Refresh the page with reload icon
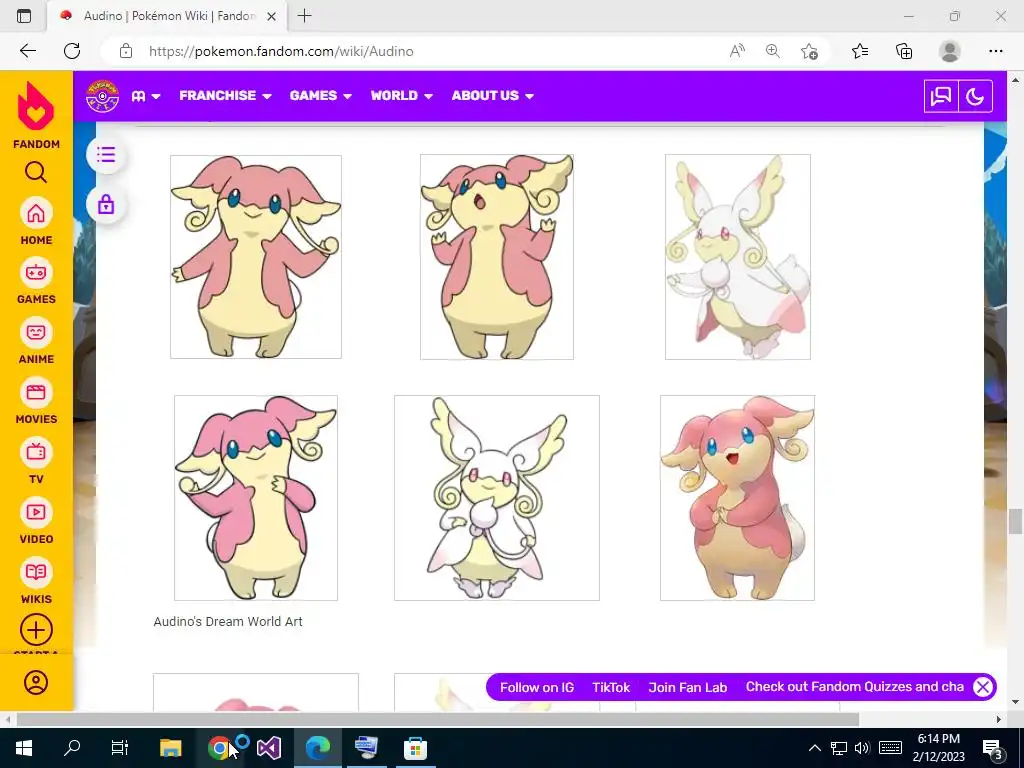The height and width of the screenshot is (768, 1024). click(x=72, y=51)
